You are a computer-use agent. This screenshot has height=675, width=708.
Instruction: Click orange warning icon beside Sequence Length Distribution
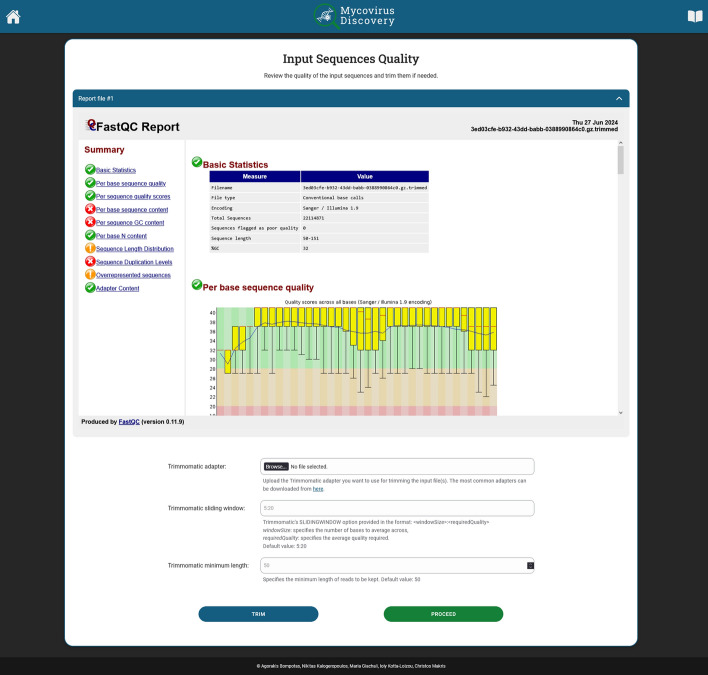click(x=90, y=248)
